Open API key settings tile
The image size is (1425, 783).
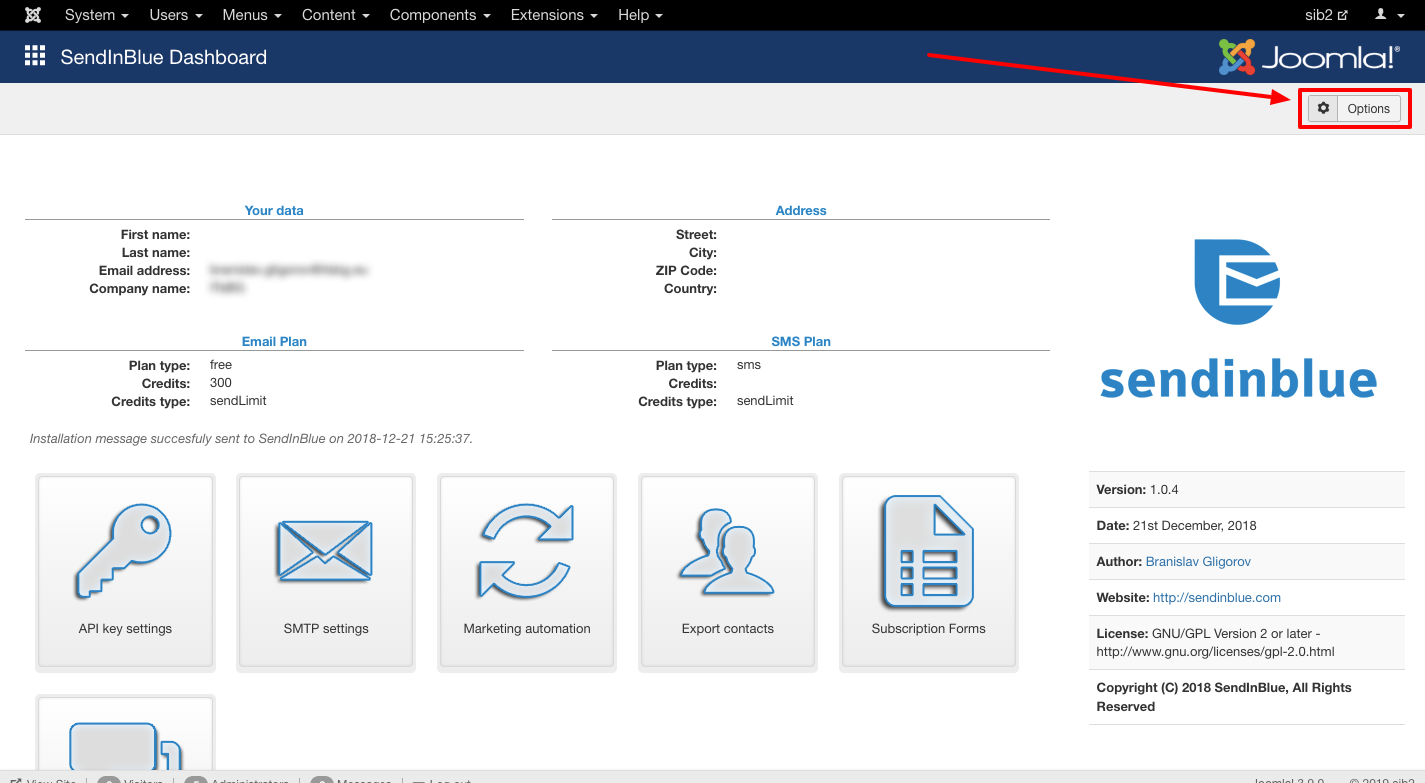[125, 571]
